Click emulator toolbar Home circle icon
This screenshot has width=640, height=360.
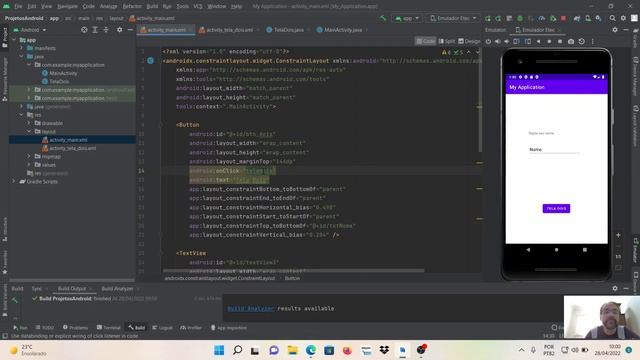[549, 41]
